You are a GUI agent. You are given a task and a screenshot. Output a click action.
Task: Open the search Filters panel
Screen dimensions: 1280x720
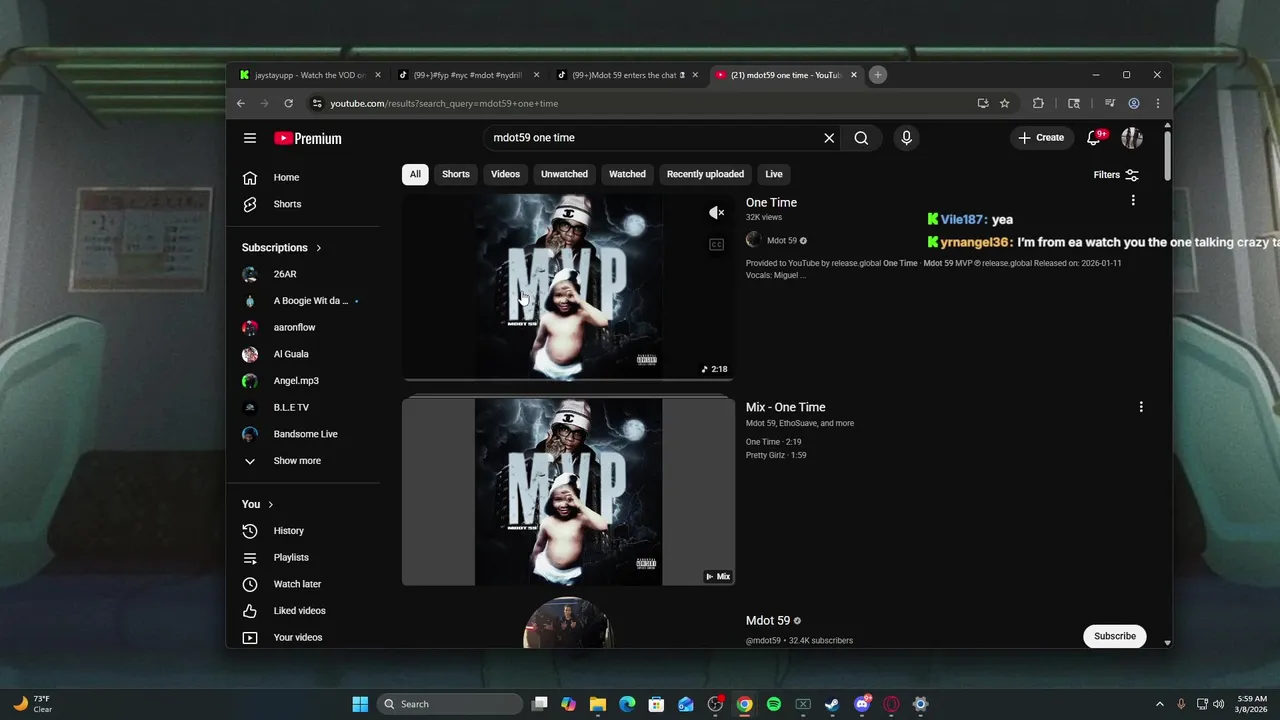point(1116,175)
